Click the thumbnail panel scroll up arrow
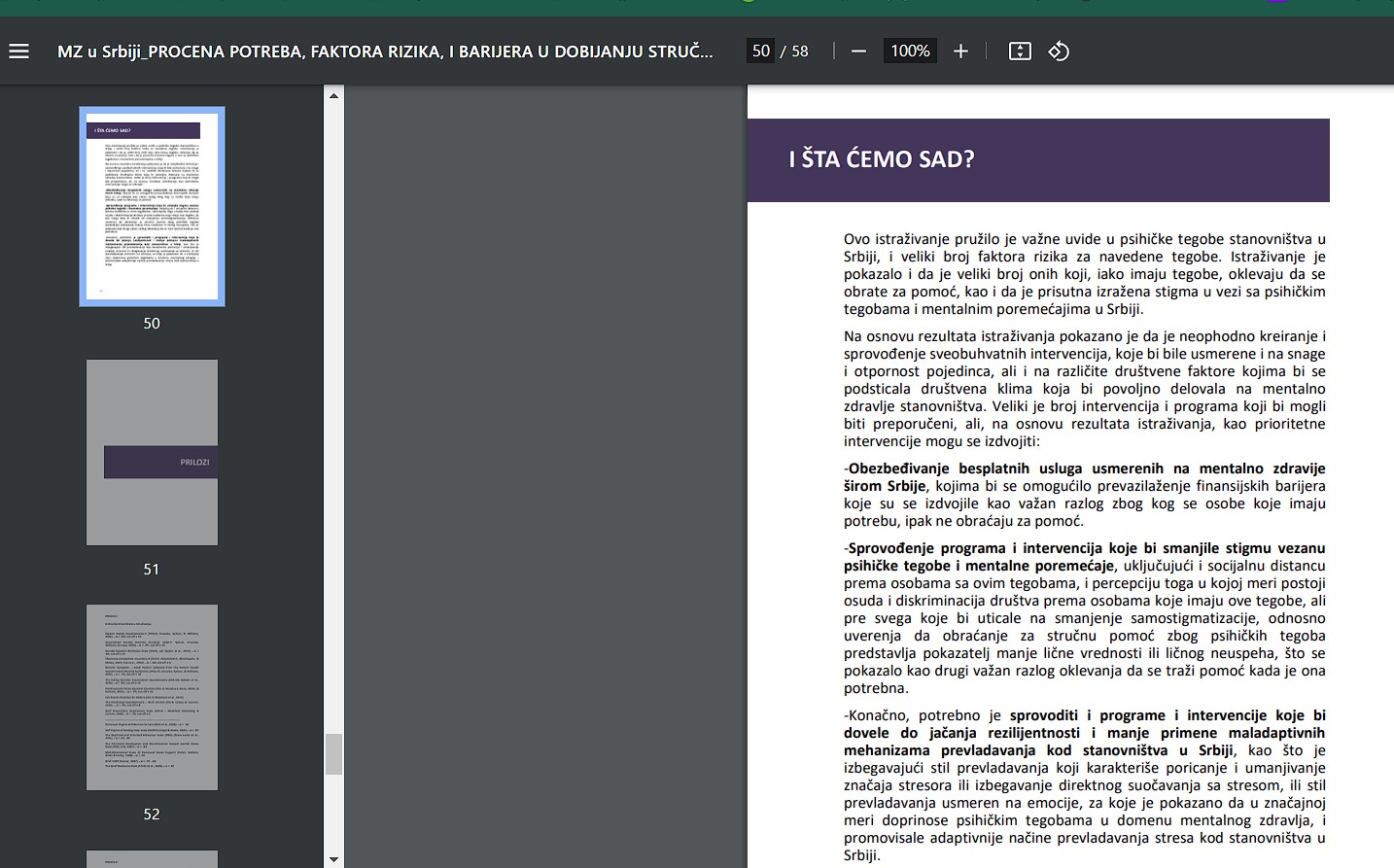 333,95
